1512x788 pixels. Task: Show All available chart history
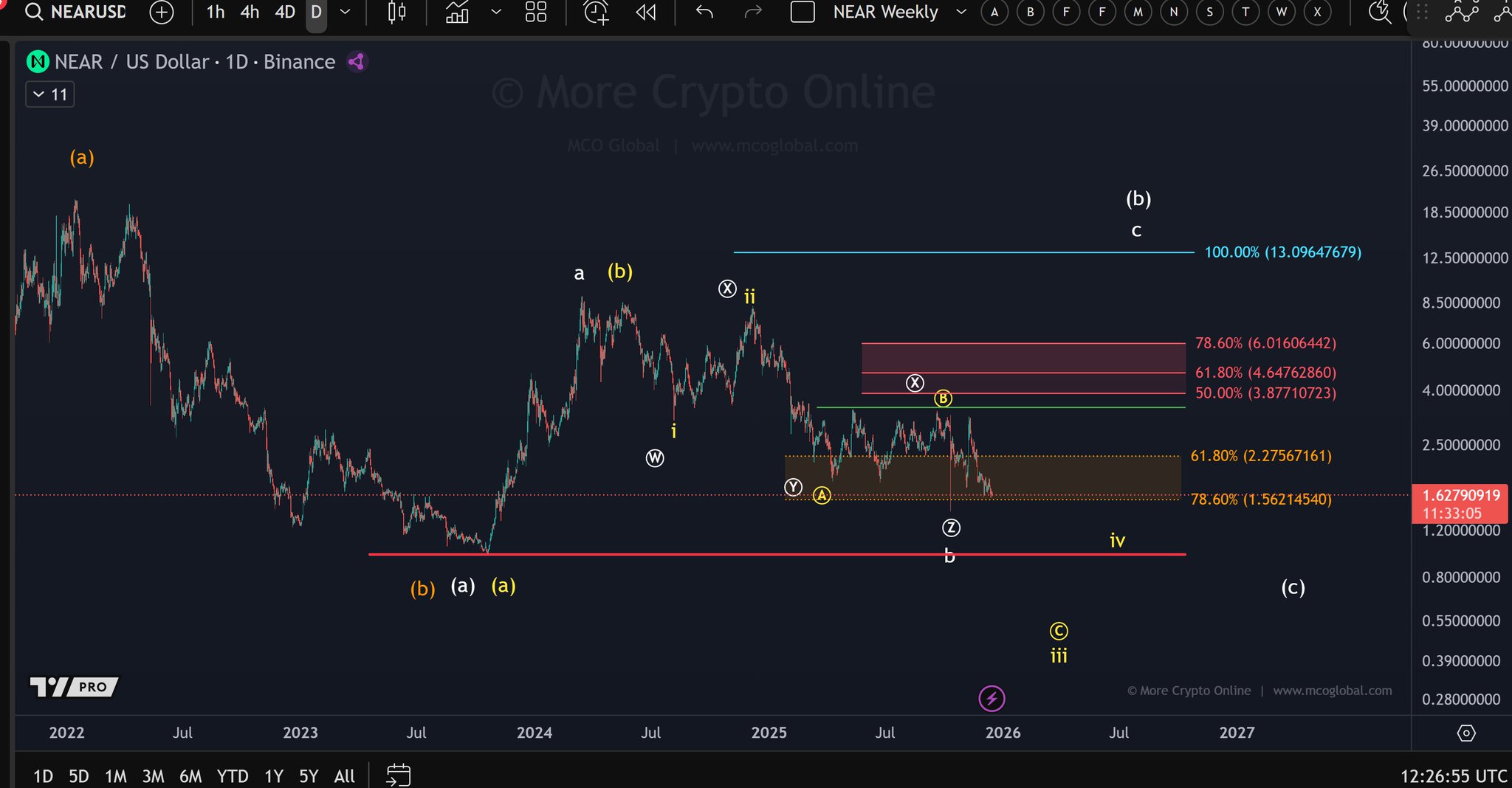point(345,776)
